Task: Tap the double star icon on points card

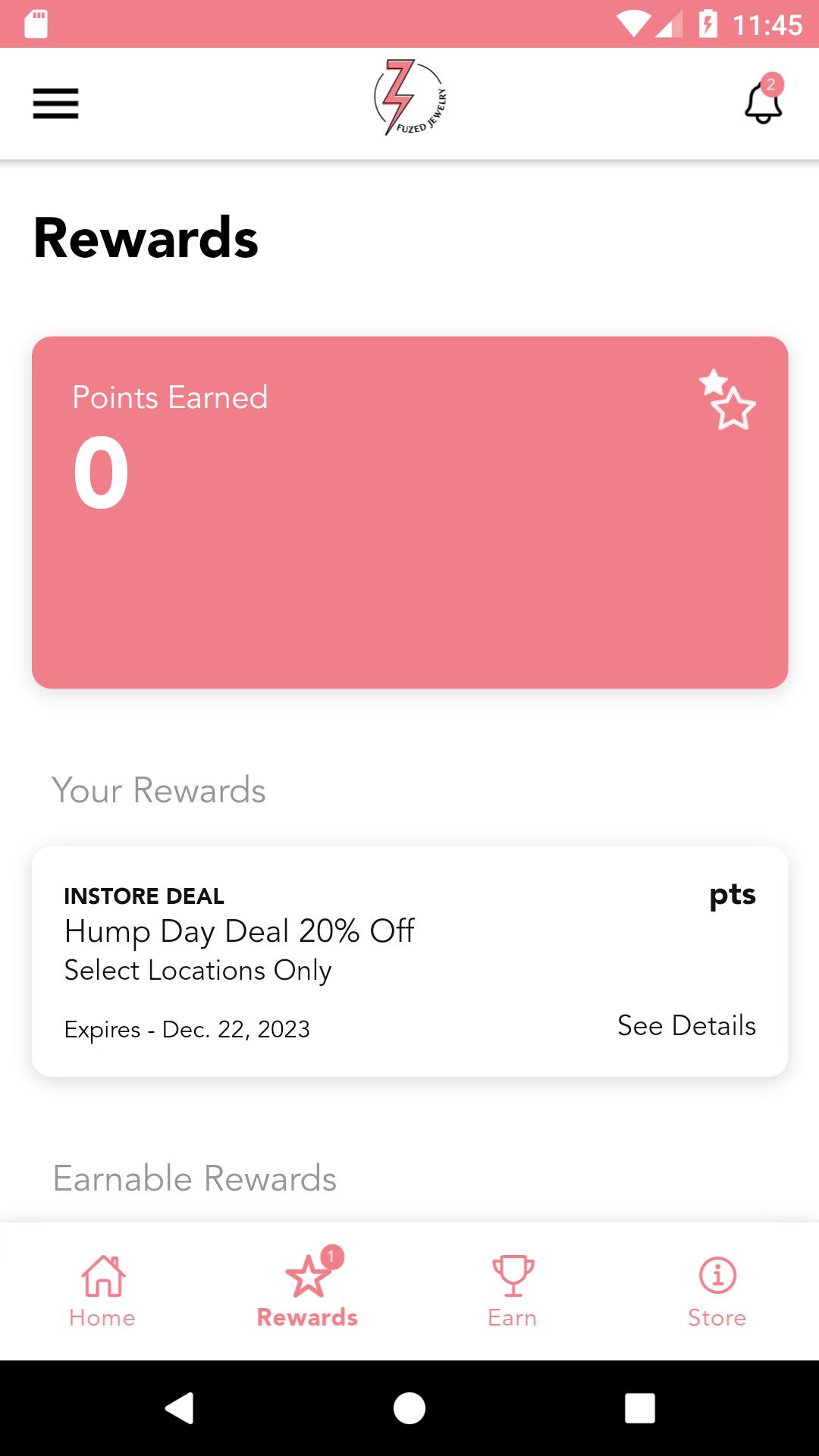Action: click(727, 400)
